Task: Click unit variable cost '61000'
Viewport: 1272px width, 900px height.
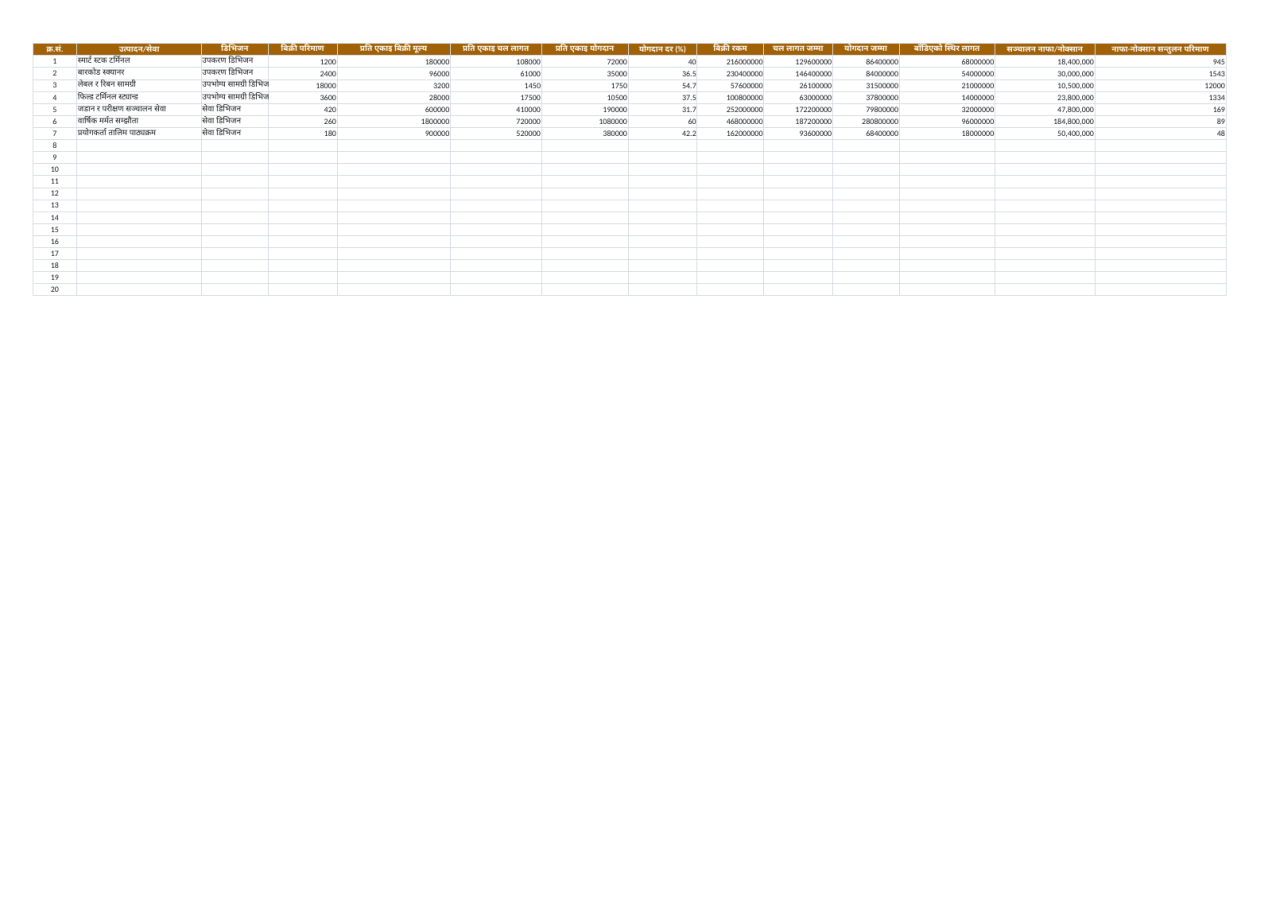Action: click(495, 74)
